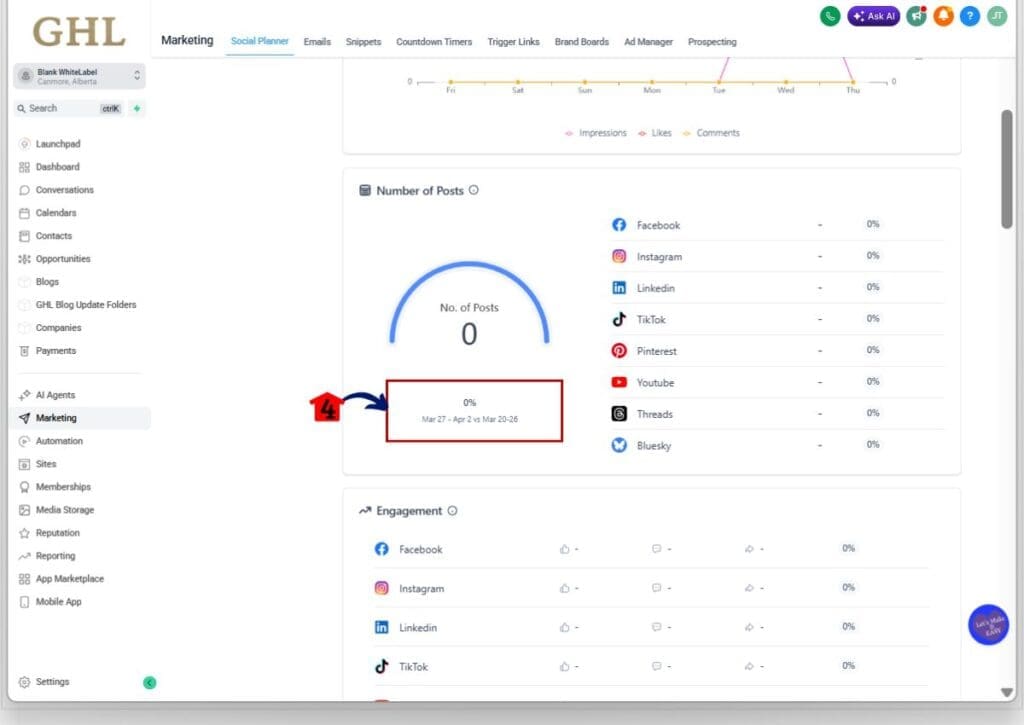
Task: Expand the Blank WhiteLabel account switcher
Action: (x=80, y=76)
